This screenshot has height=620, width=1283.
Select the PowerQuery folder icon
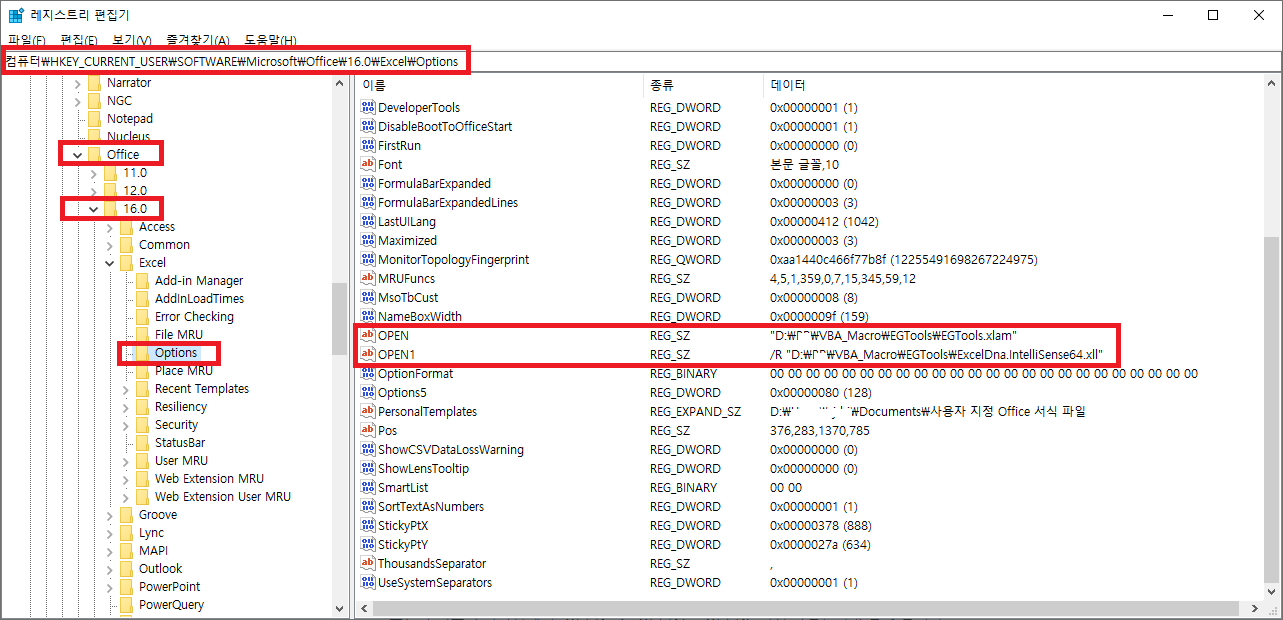pos(126,605)
